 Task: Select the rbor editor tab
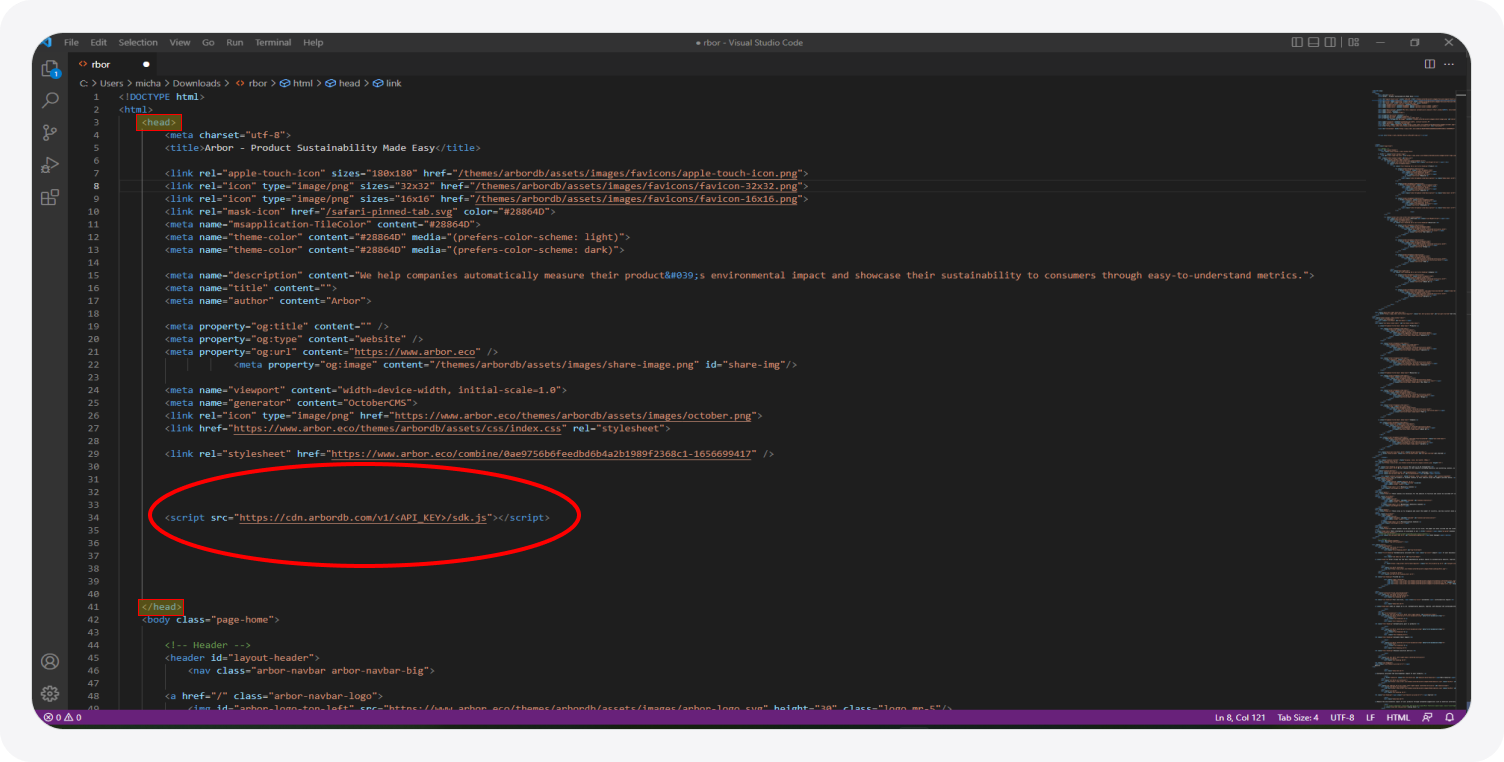[x=115, y=64]
